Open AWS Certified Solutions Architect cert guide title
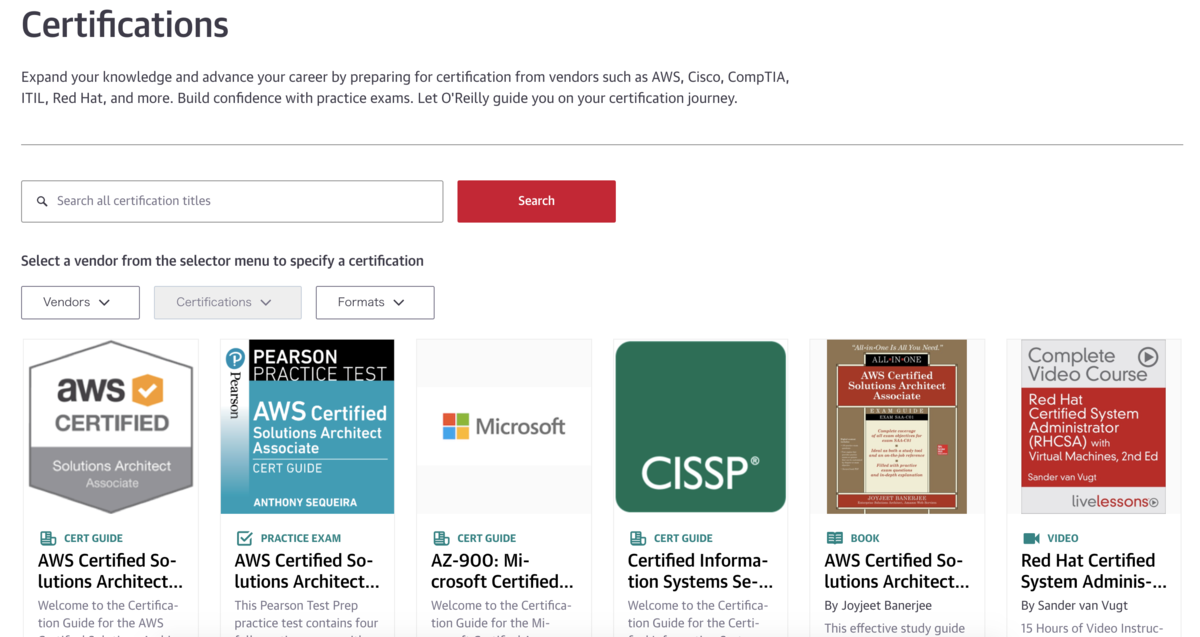 (x=111, y=571)
